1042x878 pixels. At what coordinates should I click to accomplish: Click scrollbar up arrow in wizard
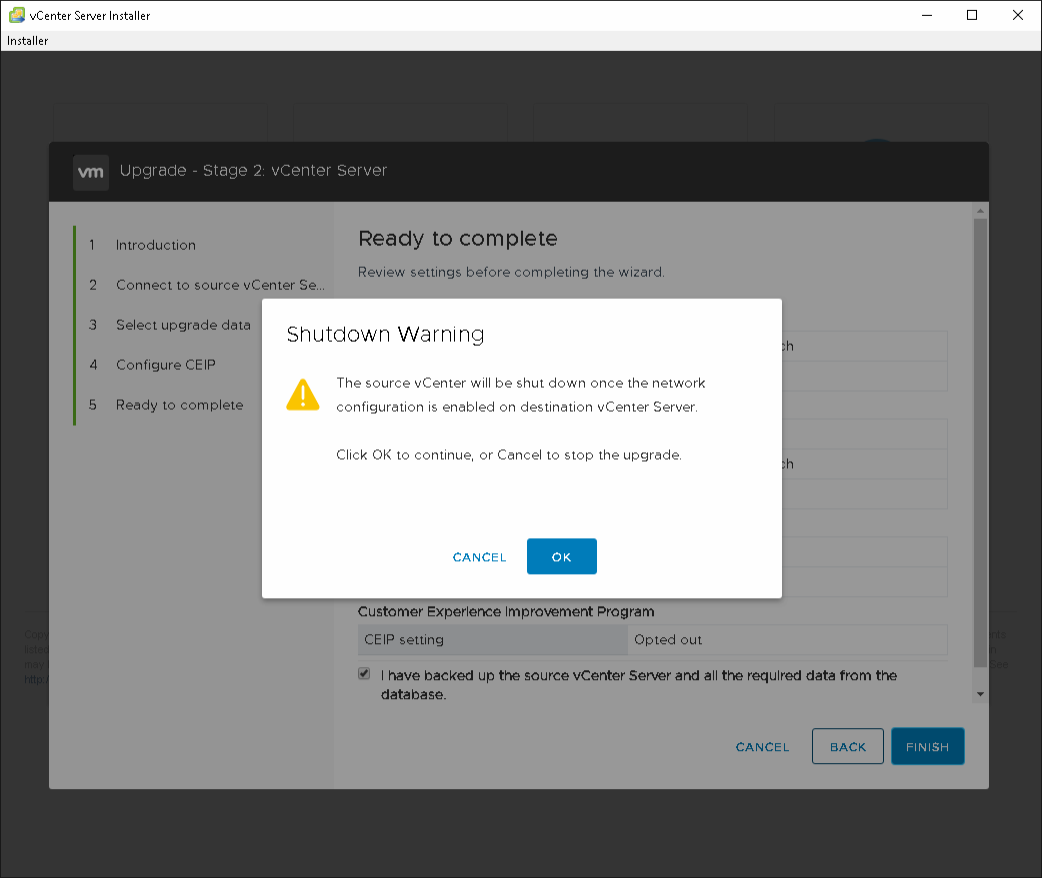tap(980, 211)
